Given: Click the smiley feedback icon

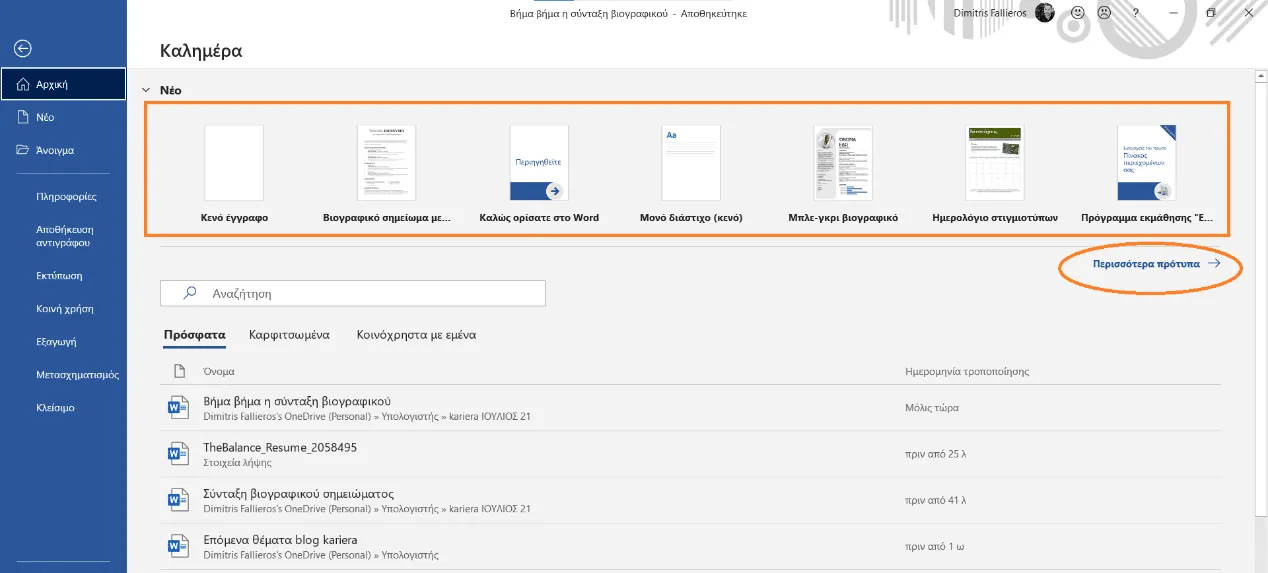Looking at the screenshot, I should [x=1078, y=13].
